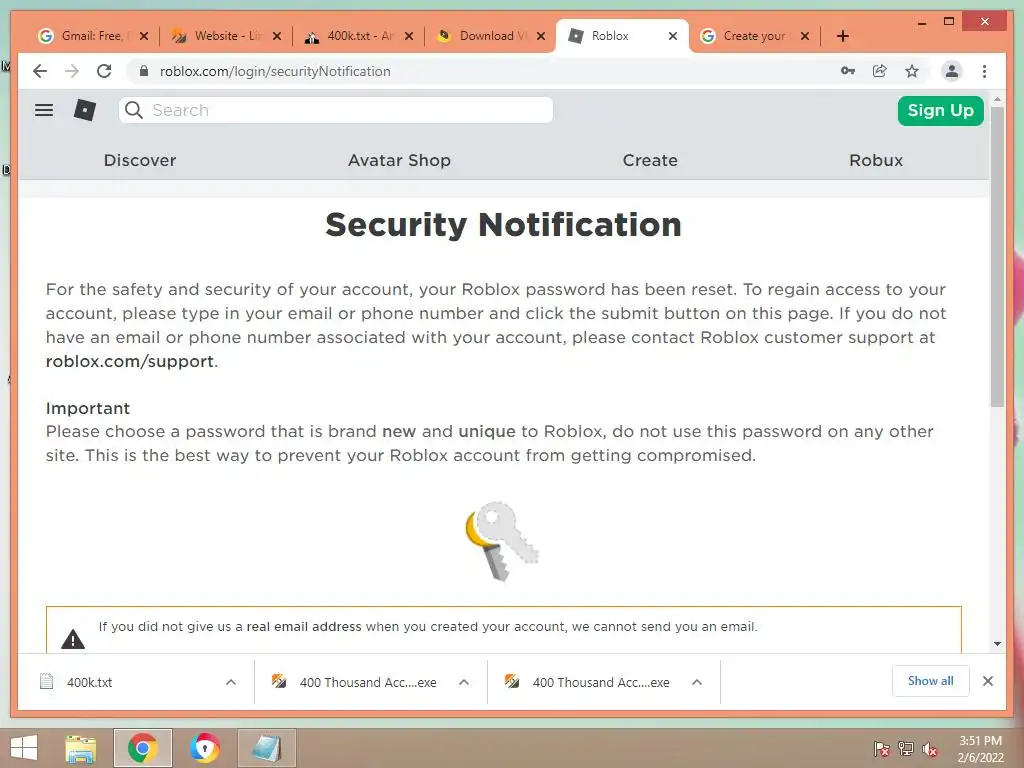This screenshot has height=768, width=1024.
Task: Share this page via share icon
Action: tap(880, 71)
